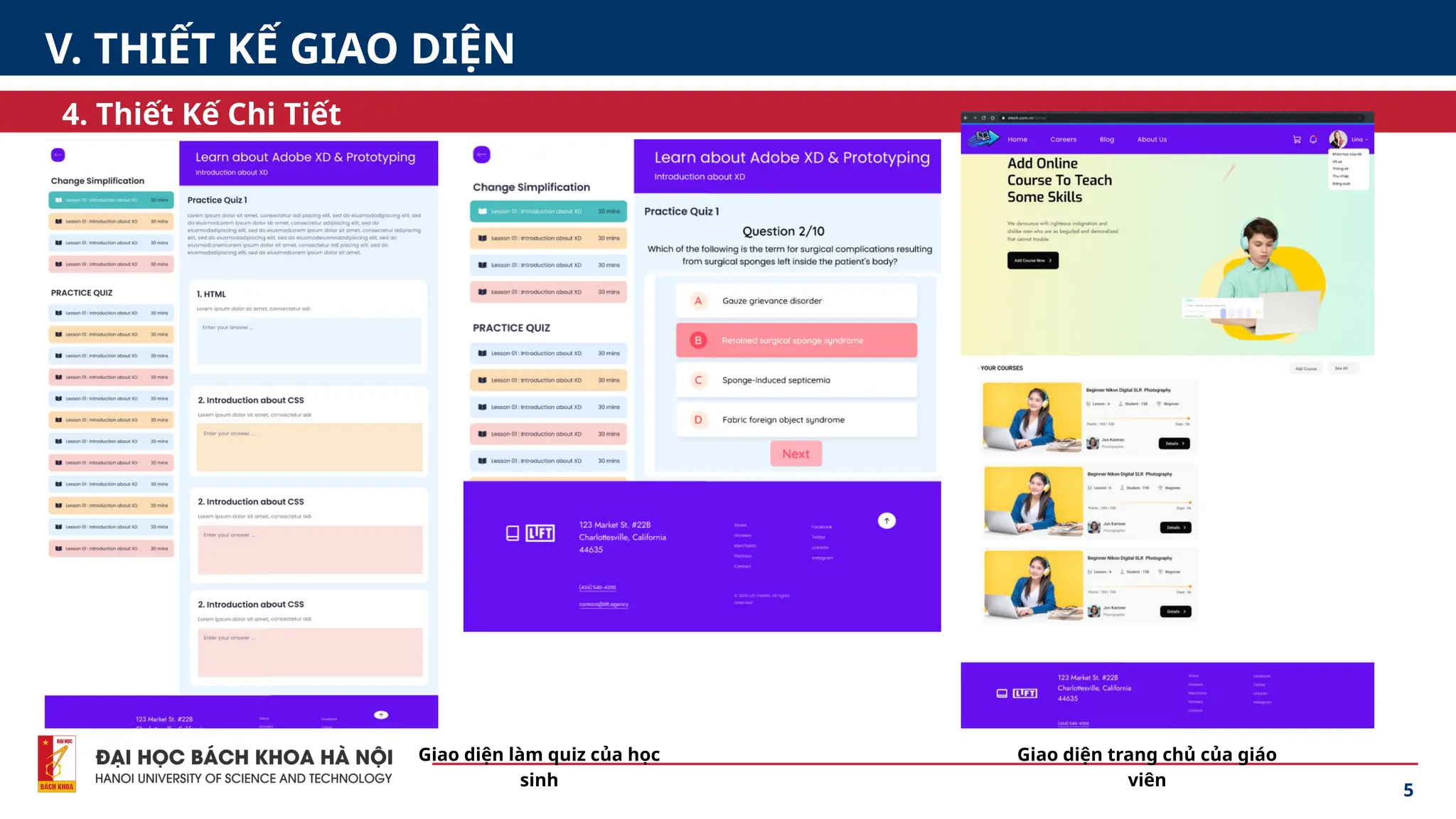Choose Khóa học của tôi from the account menu
The height and width of the screenshot is (819, 1456).
click(x=1347, y=154)
